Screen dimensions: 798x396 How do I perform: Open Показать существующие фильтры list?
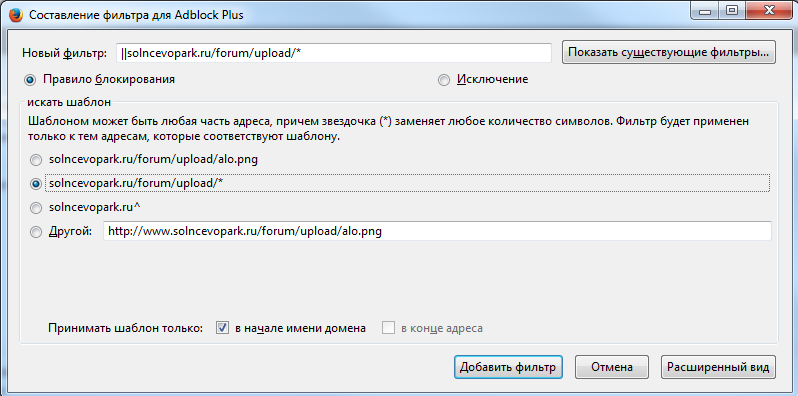(x=669, y=52)
